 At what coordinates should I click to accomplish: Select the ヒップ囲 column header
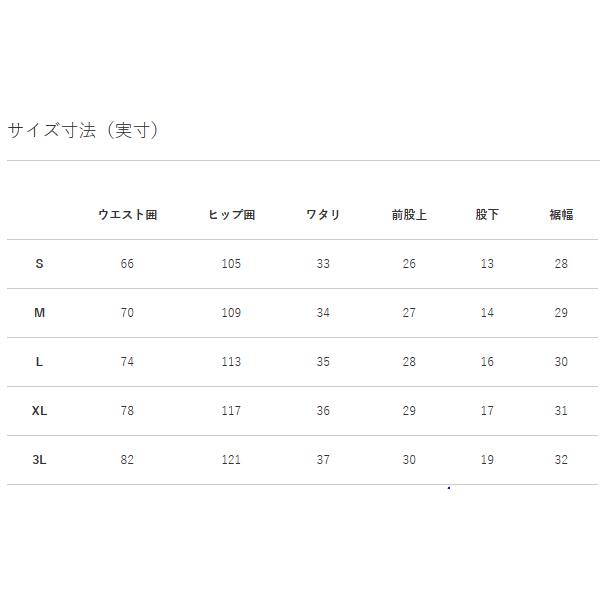[x=232, y=215]
